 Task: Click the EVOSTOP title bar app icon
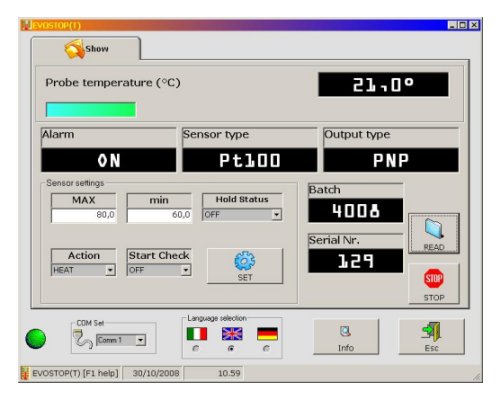26,25
